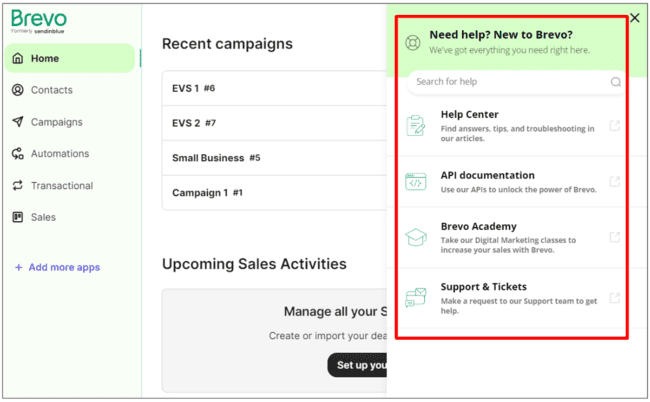Go to Contacts in sidebar
This screenshot has height=402, width=650.
[x=51, y=90]
